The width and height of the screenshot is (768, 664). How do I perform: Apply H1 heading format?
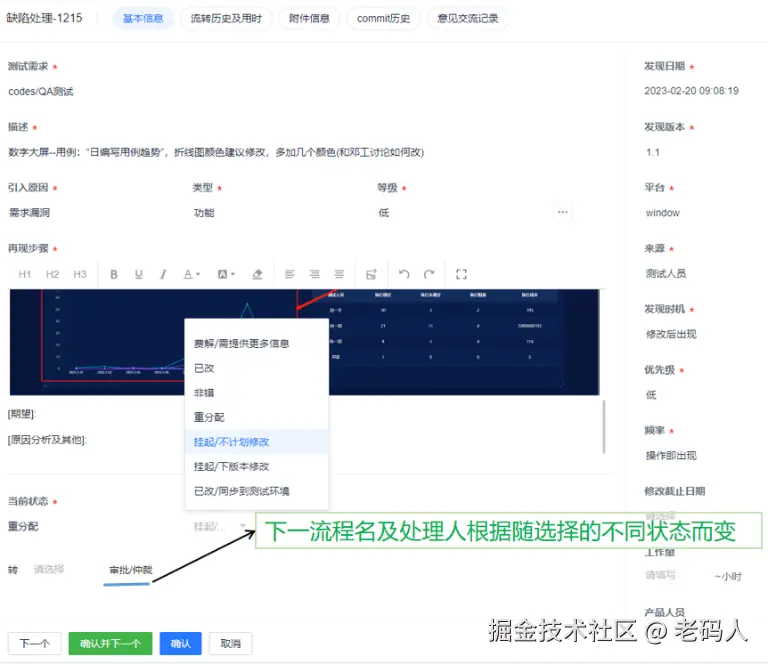click(x=24, y=274)
